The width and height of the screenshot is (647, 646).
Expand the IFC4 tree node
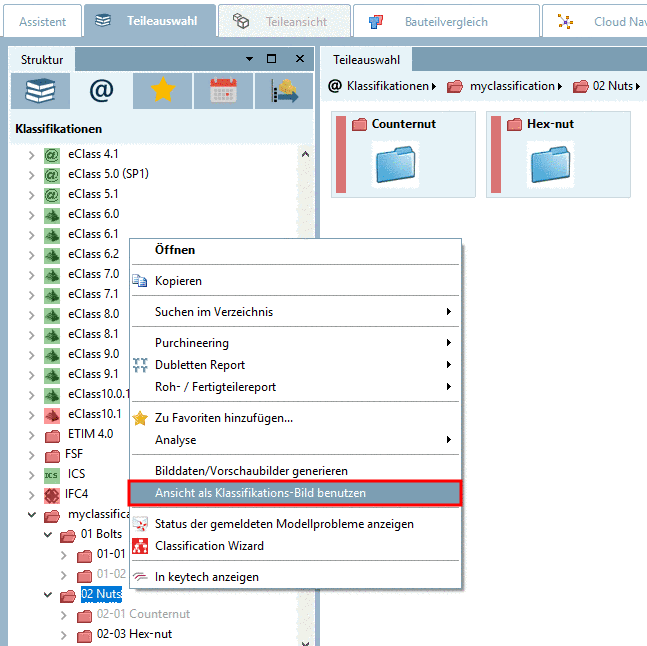pyautogui.click(x=31, y=495)
